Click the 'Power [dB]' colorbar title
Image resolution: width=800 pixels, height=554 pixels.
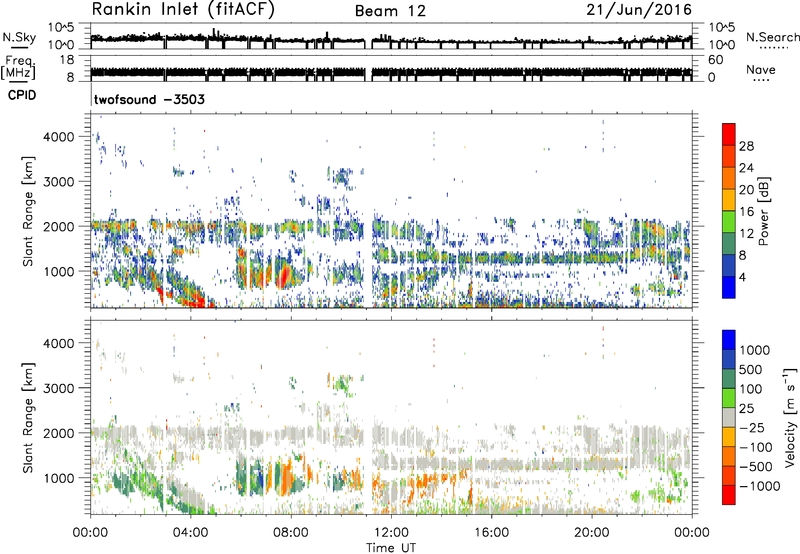coord(764,211)
